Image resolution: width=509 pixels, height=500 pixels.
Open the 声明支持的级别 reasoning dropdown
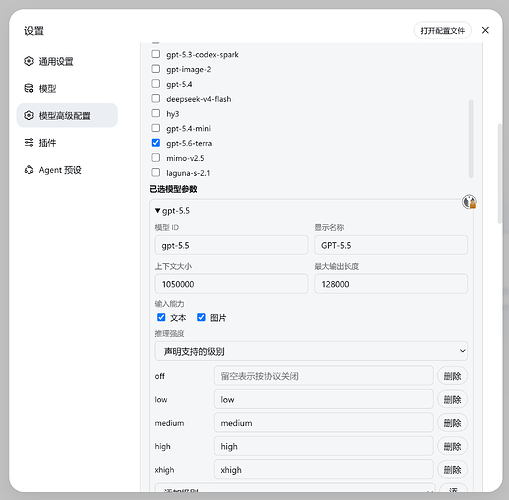311,351
